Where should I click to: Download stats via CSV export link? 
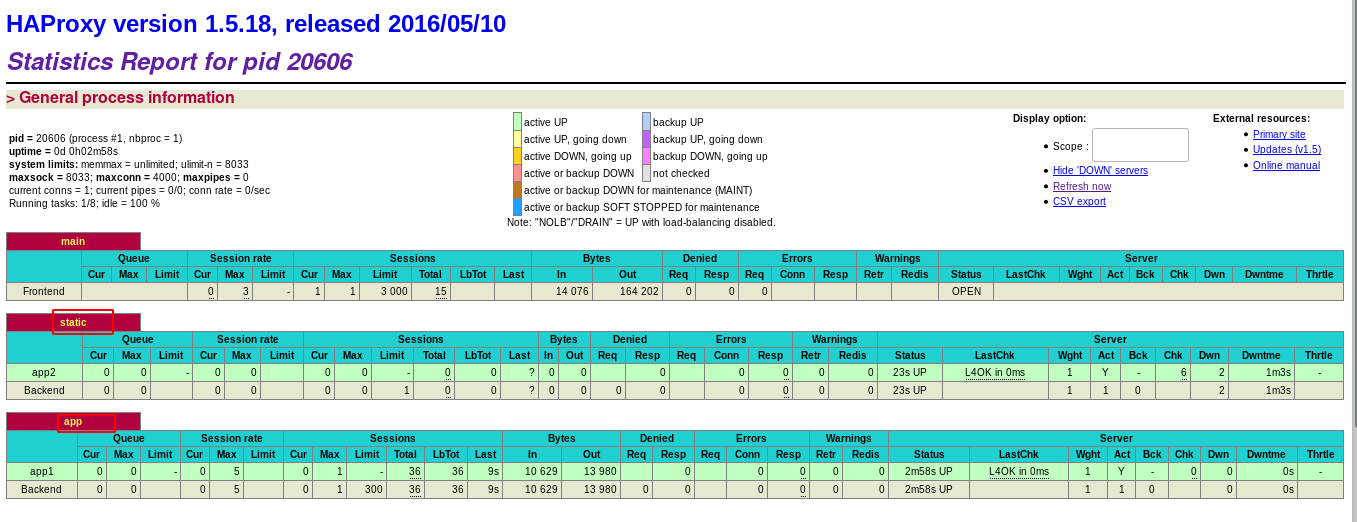point(1079,201)
